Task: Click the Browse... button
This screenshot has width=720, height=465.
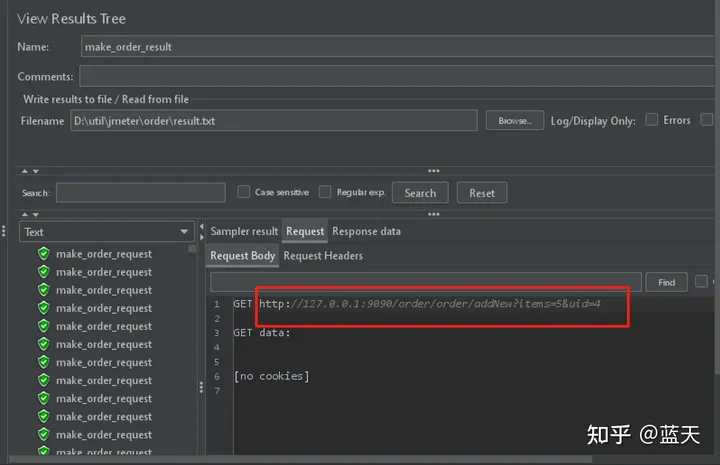Action: [515, 121]
